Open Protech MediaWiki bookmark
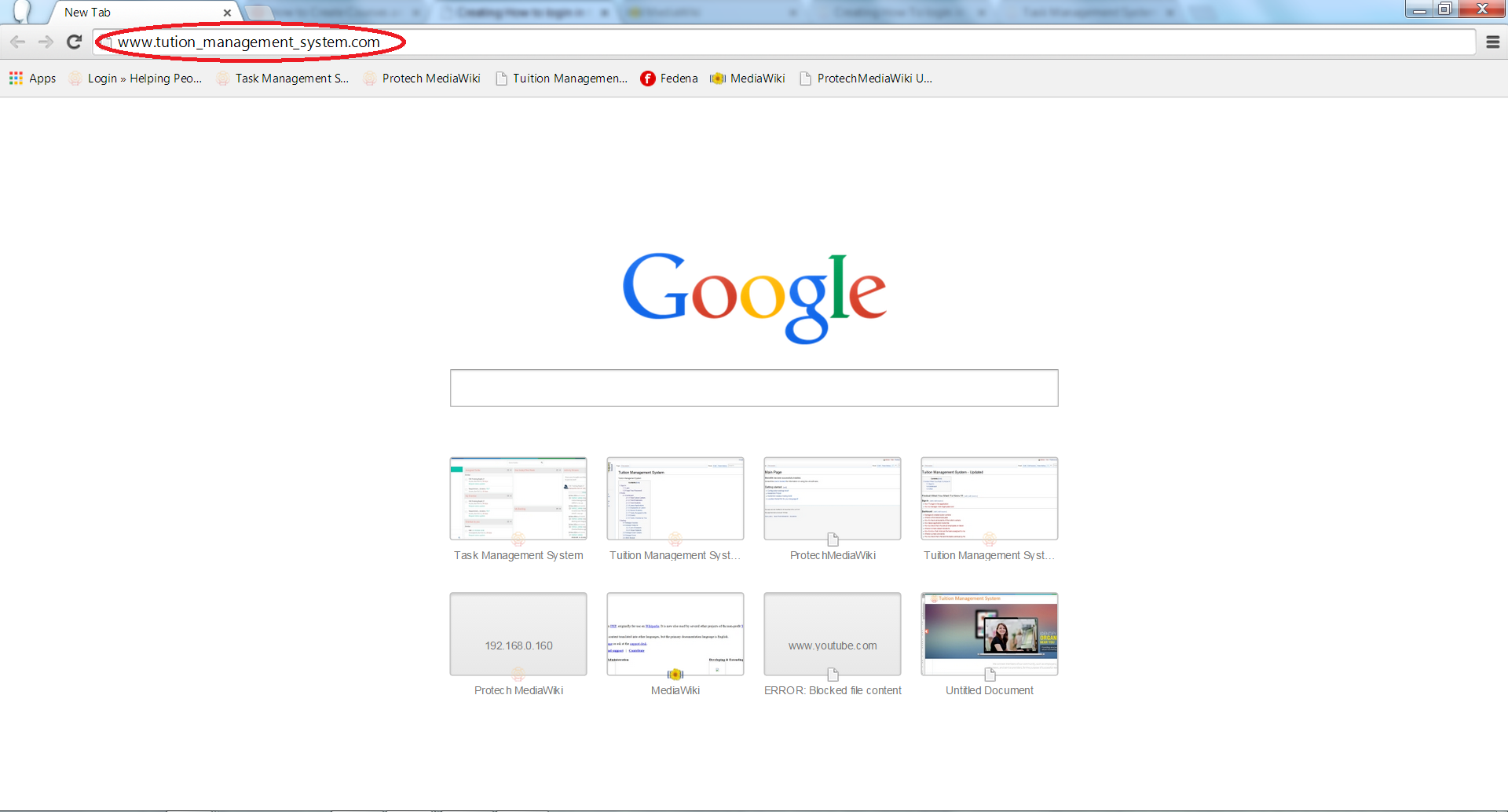 (422, 79)
